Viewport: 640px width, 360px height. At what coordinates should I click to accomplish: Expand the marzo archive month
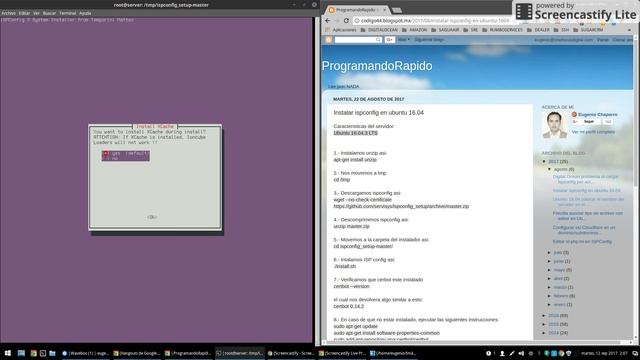tap(549, 287)
